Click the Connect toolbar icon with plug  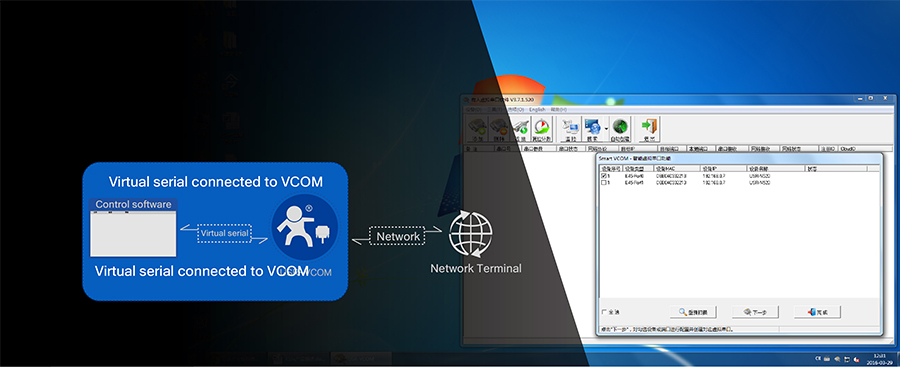click(521, 129)
